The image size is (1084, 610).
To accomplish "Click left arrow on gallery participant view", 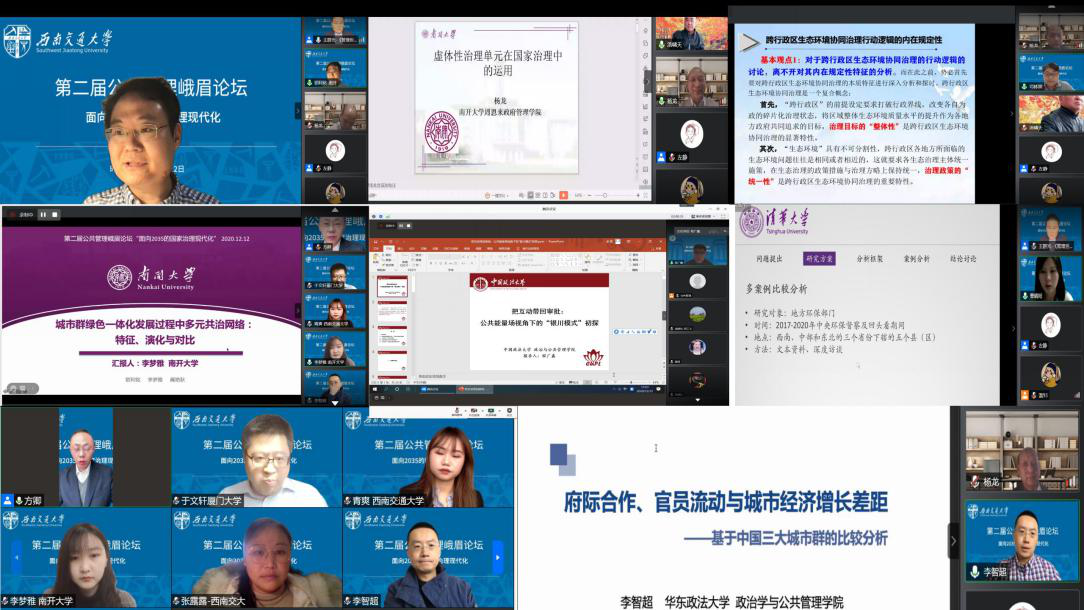I will click(16, 556).
